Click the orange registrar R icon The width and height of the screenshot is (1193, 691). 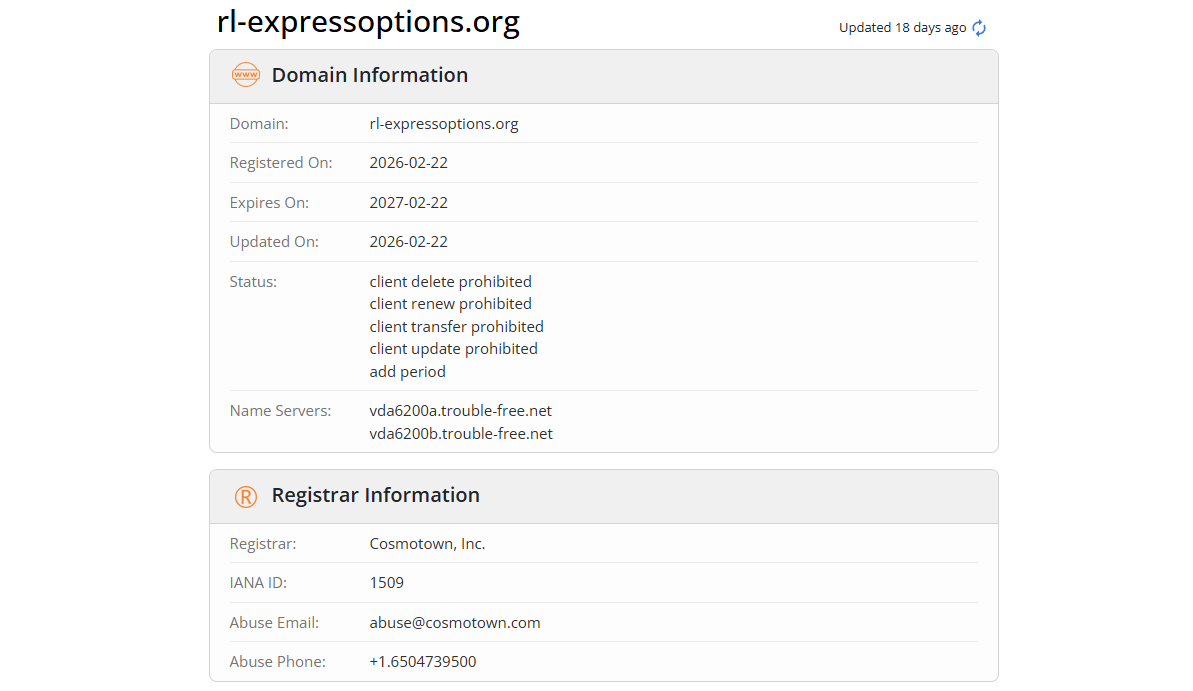click(245, 496)
